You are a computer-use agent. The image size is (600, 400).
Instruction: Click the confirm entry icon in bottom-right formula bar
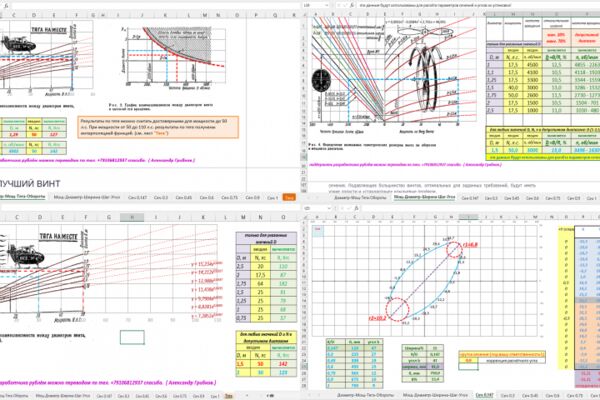click(349, 208)
